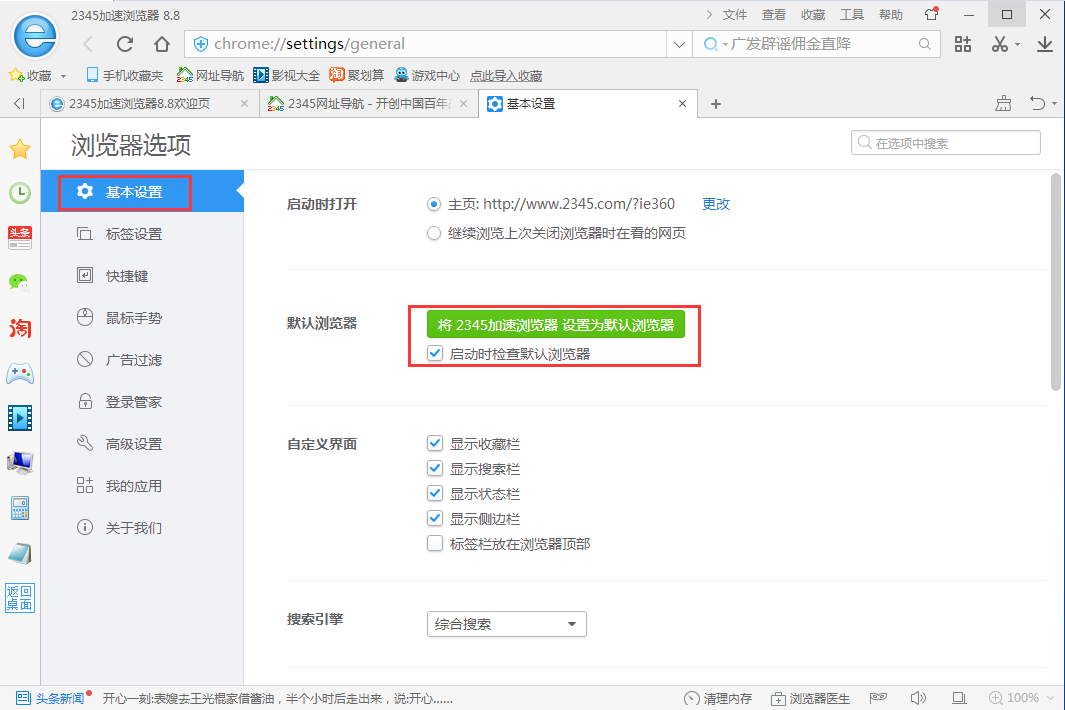Click the 在选项中搜索 search field
This screenshot has width=1065, height=710.
click(x=945, y=143)
